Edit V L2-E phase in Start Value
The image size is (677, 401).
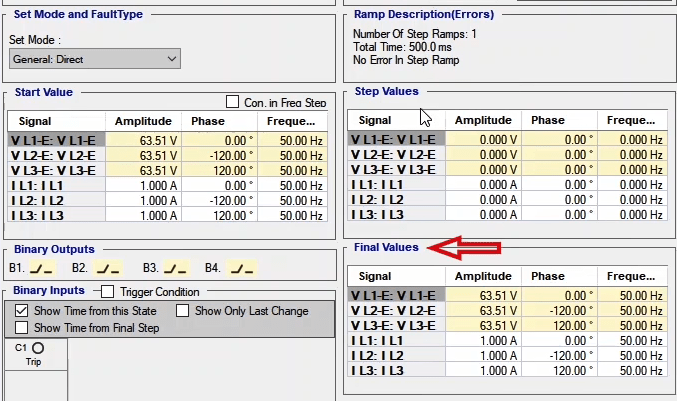[219, 155]
